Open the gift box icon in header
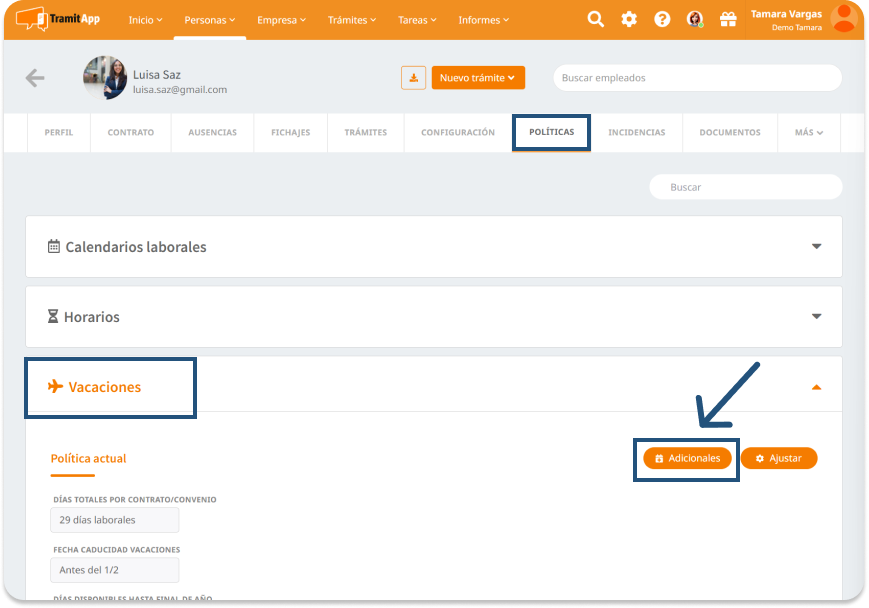 click(728, 19)
